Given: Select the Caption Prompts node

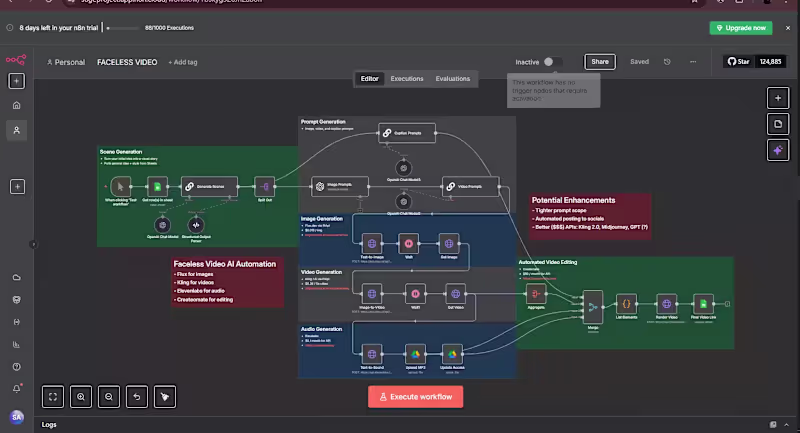Looking at the screenshot, I should click(x=407, y=133).
